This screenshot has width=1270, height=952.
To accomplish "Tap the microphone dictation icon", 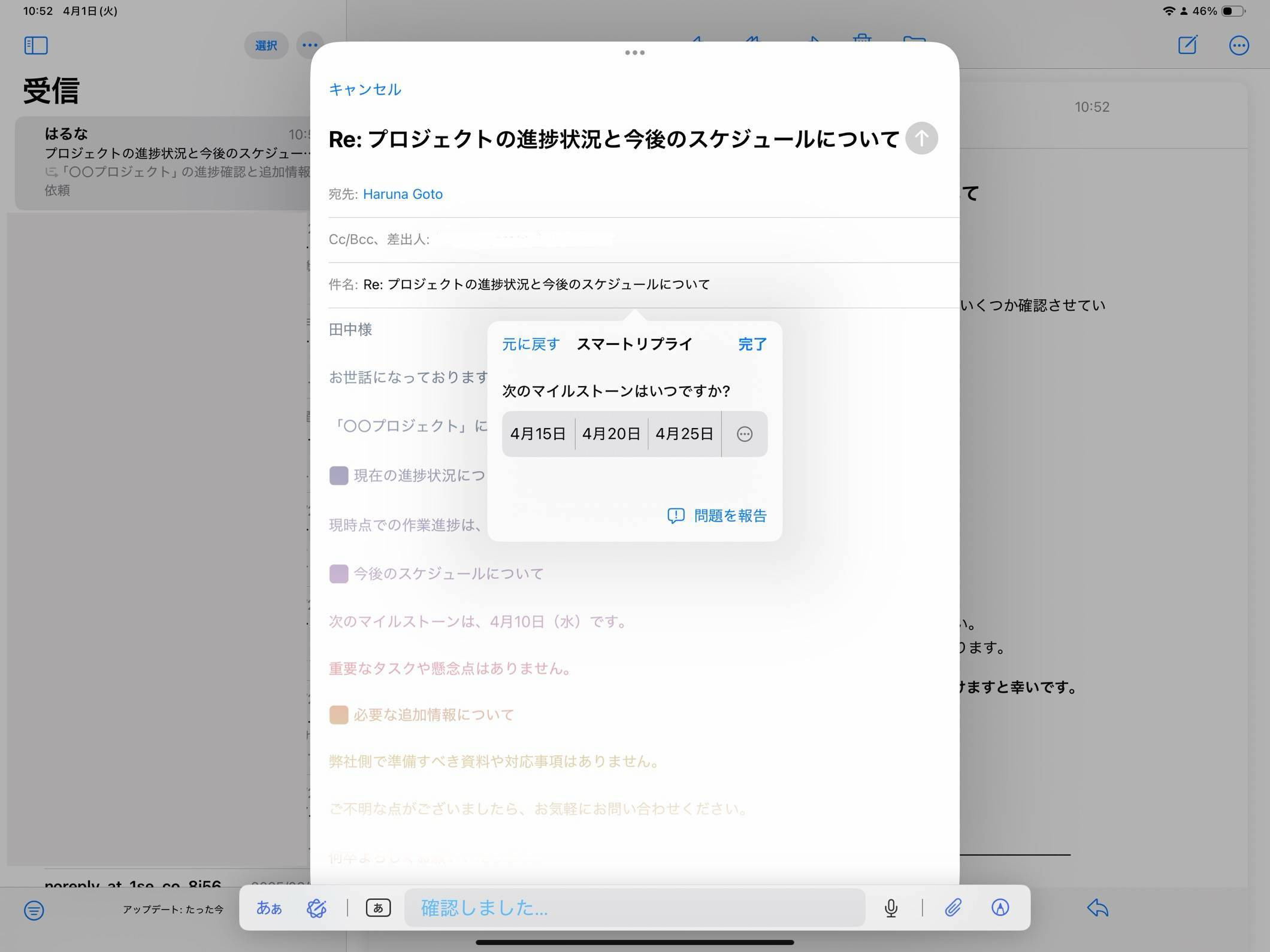I will tap(891, 908).
